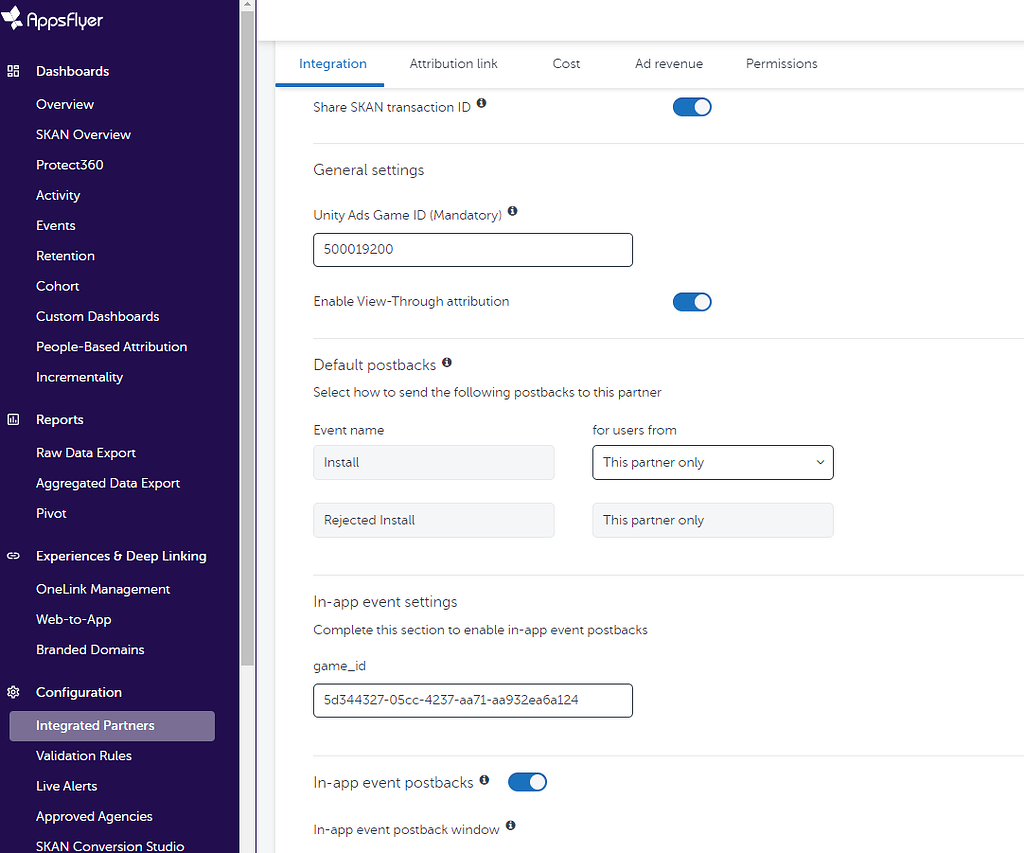This screenshot has height=853, width=1024.
Task: Click the Share SKAN transaction ID info icon
Action: [481, 102]
